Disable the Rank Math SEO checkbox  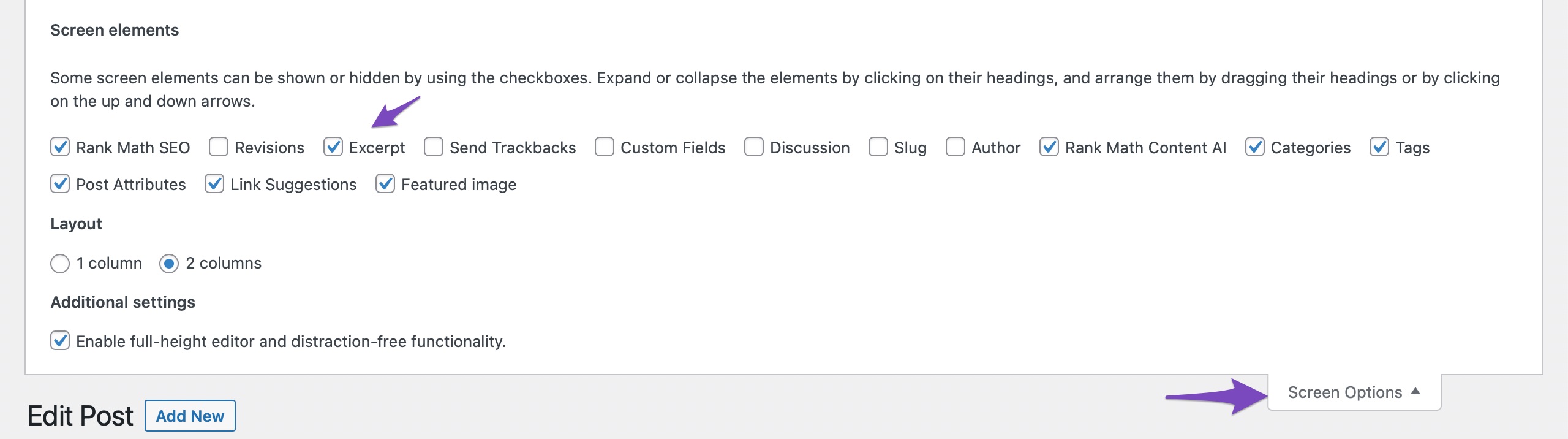click(59, 147)
